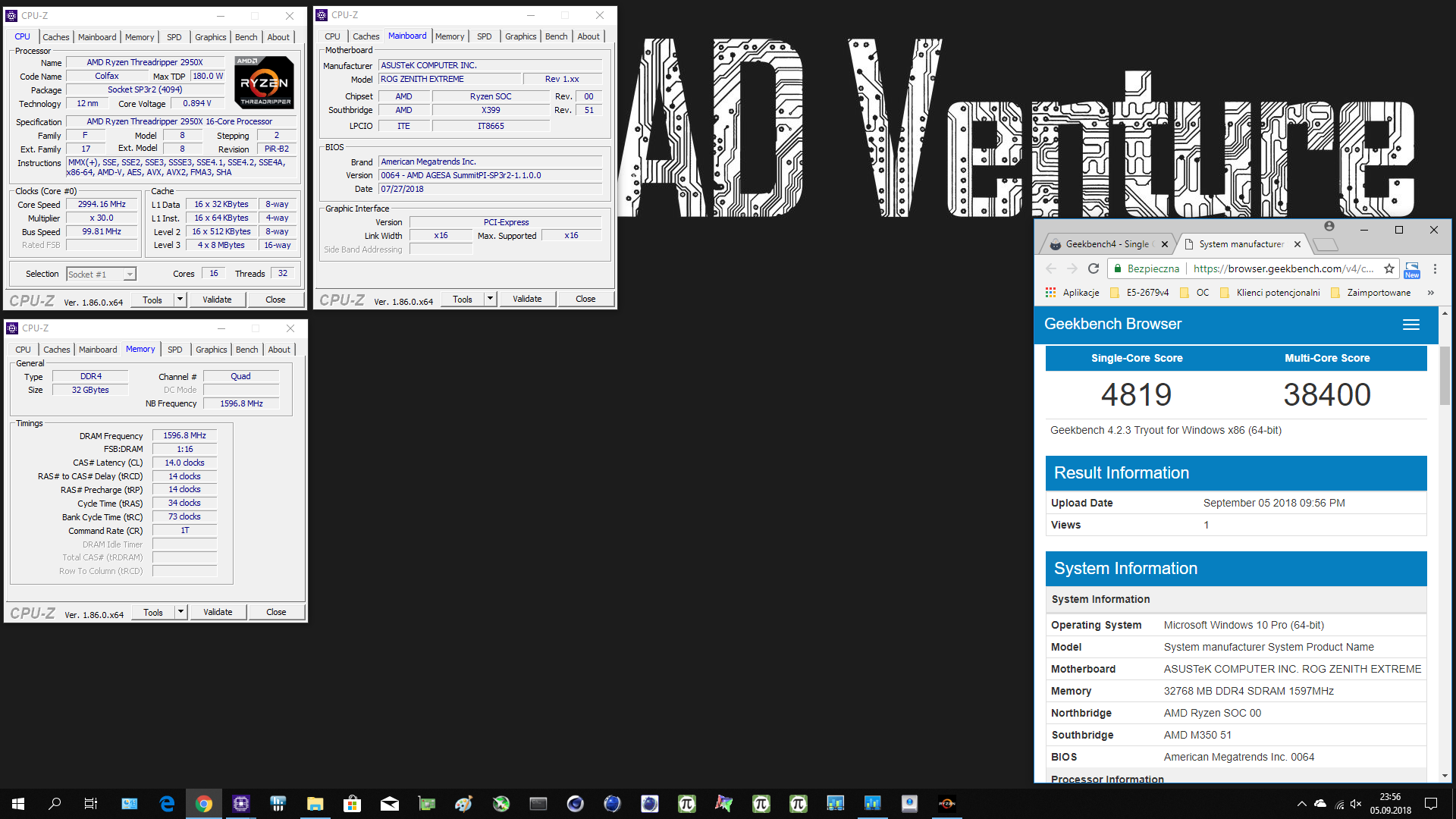This screenshot has height=819, width=1456.
Task: Open the Windows notification center
Action: click(1431, 804)
